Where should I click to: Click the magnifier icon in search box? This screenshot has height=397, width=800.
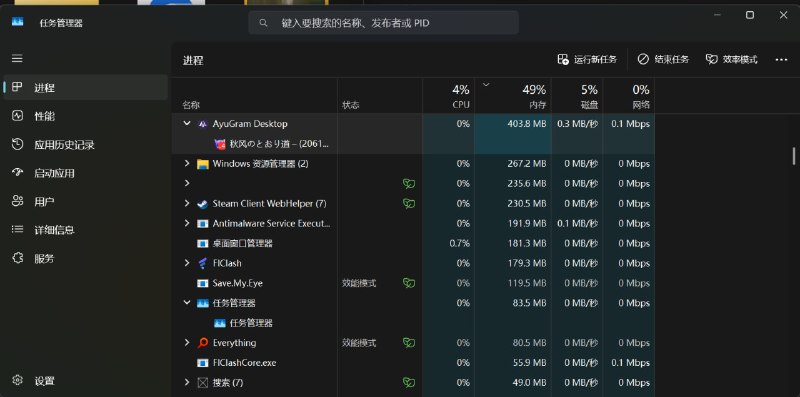point(263,23)
